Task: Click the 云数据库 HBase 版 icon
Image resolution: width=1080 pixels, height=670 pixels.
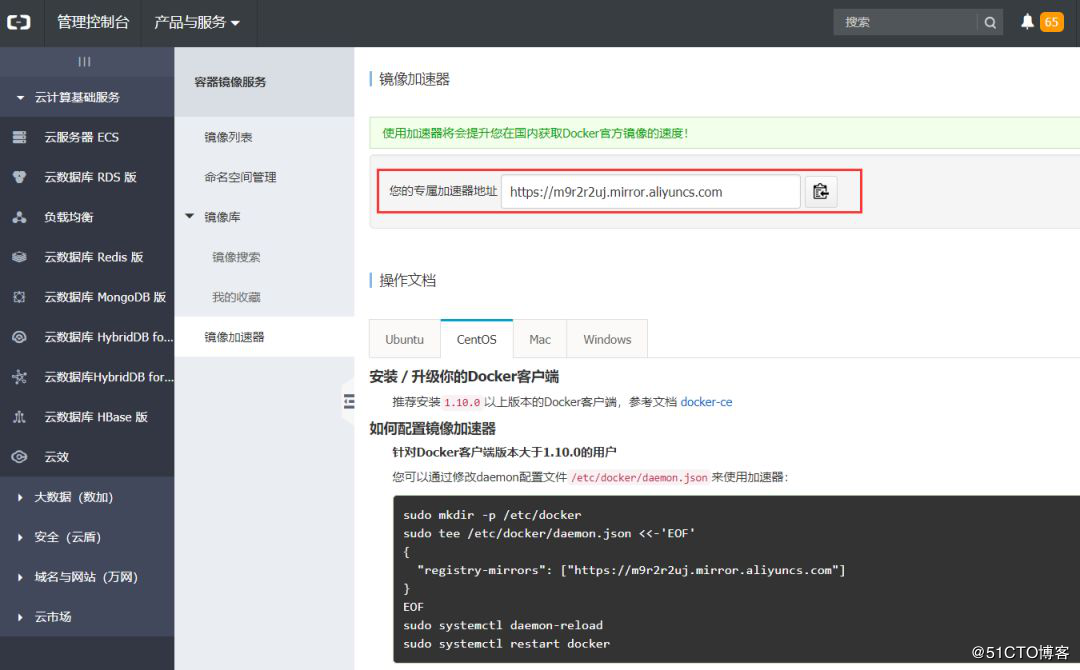Action: [x=19, y=417]
